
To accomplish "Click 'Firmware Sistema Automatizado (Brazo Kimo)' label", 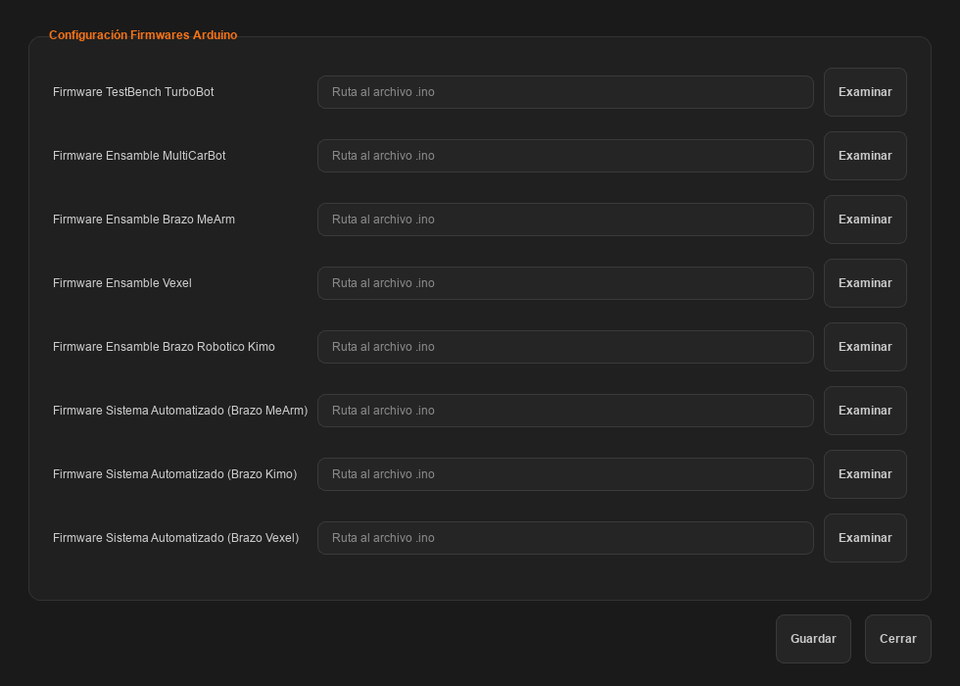I will pyautogui.click(x=175, y=474).
